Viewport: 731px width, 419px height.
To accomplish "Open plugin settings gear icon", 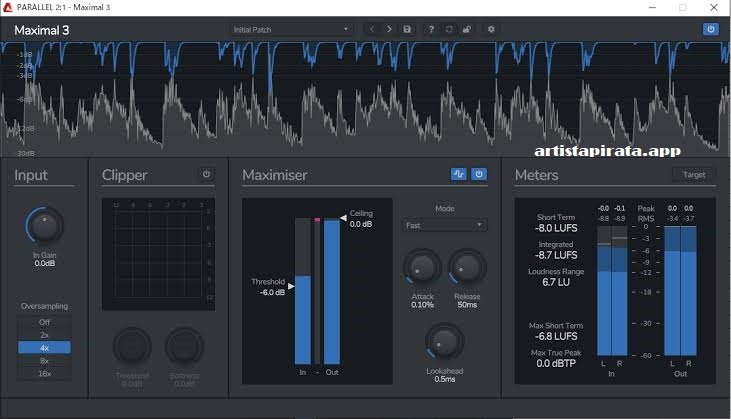I will (x=491, y=29).
